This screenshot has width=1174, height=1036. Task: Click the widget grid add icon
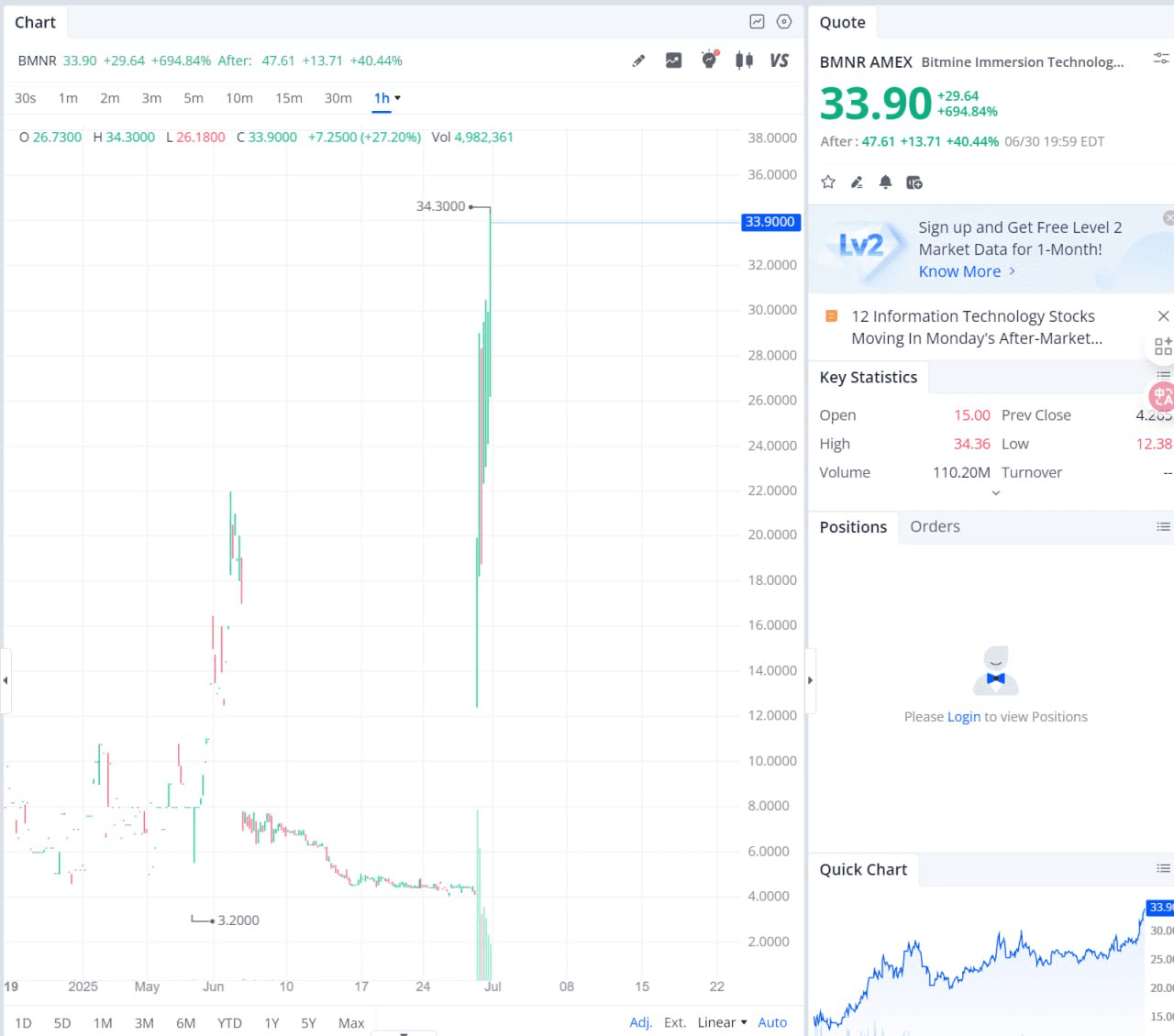click(1163, 346)
